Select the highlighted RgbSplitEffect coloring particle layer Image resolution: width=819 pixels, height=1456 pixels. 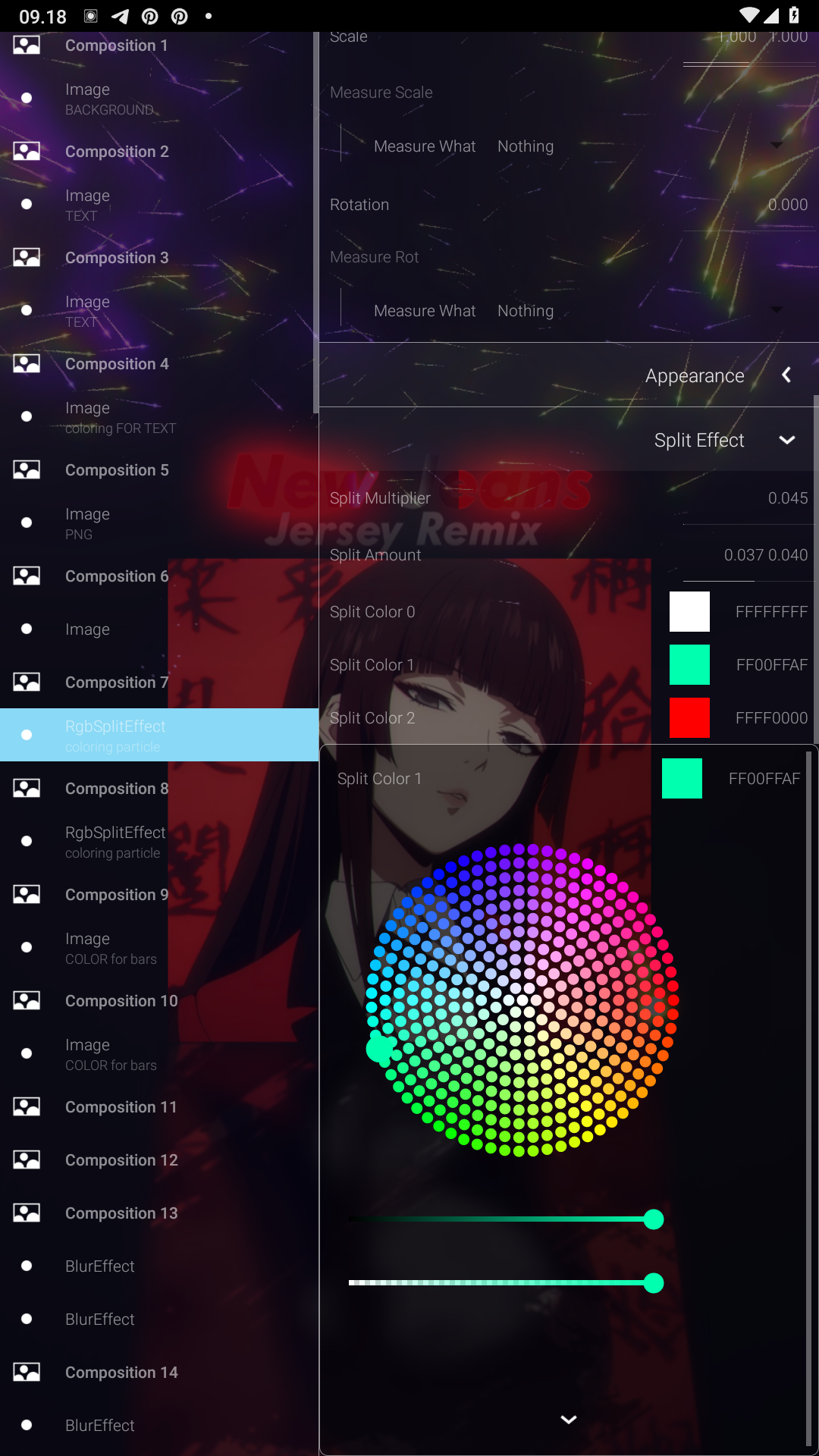coord(159,735)
